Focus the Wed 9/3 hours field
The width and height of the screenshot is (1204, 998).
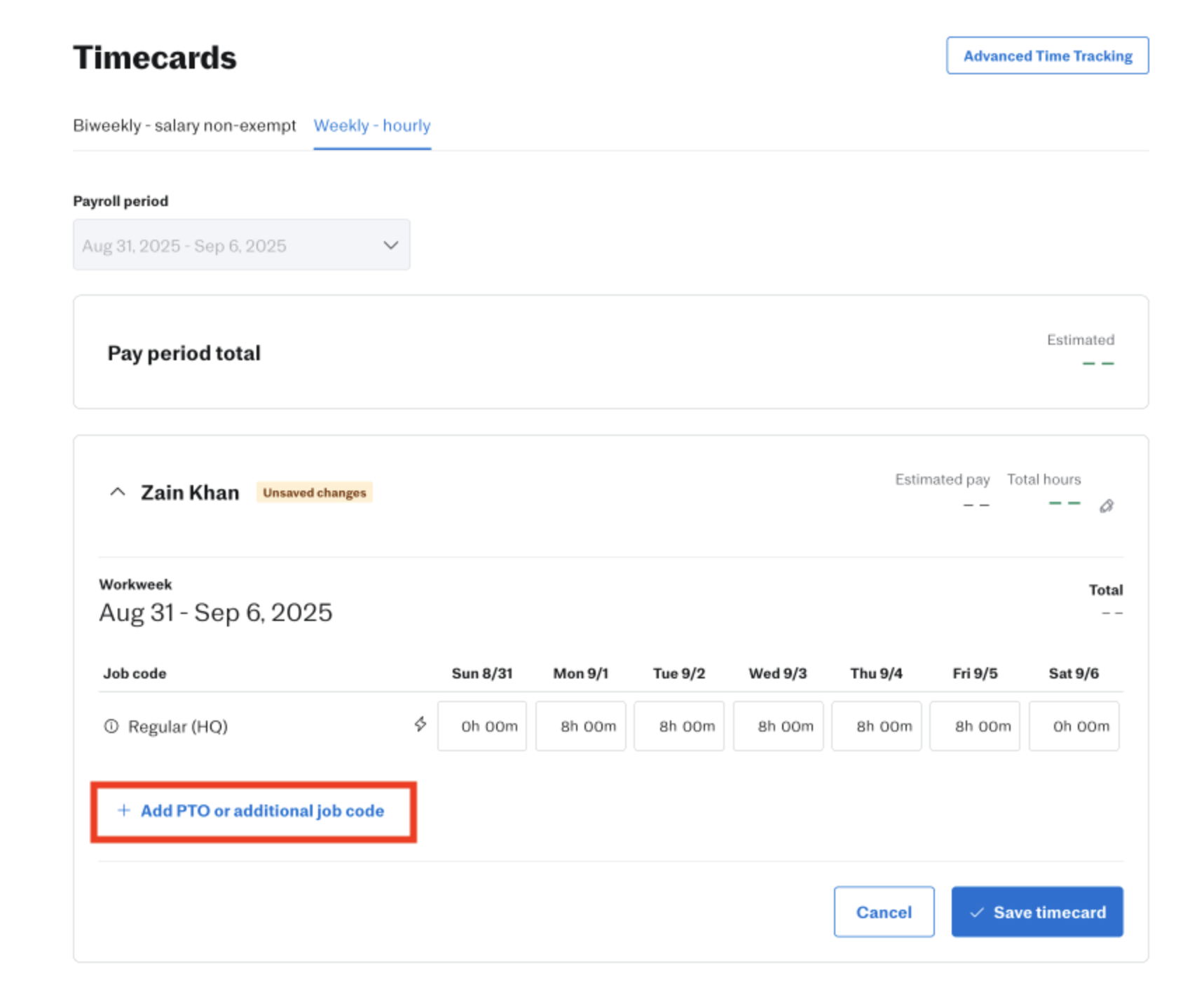coord(778,726)
